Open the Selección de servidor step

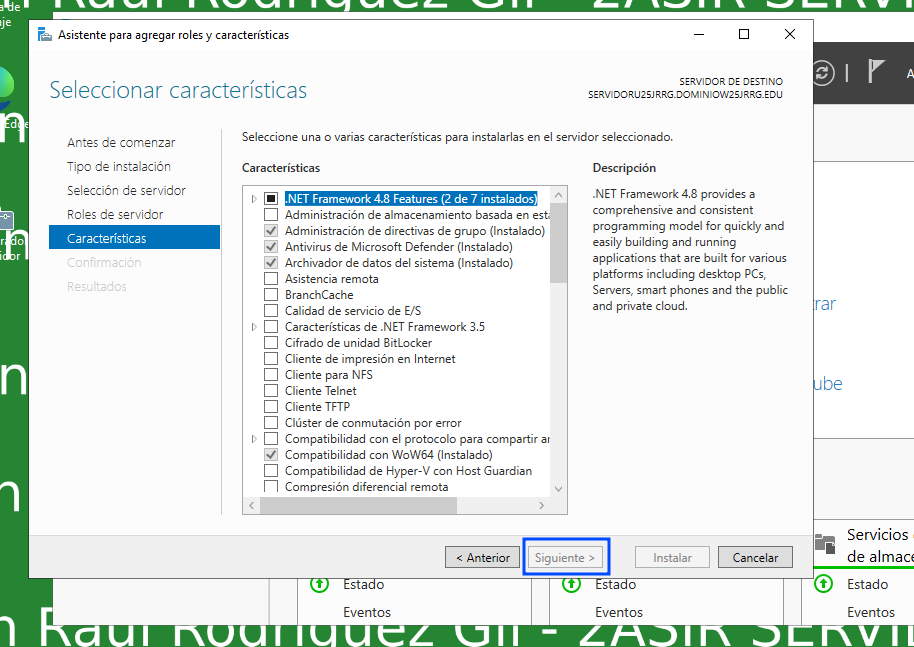126,190
